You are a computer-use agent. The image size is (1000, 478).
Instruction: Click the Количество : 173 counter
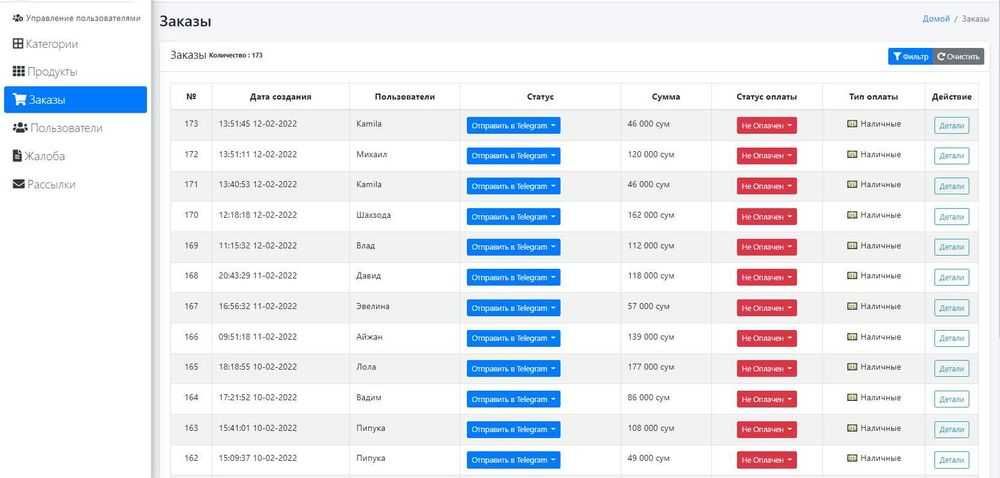pos(236,55)
